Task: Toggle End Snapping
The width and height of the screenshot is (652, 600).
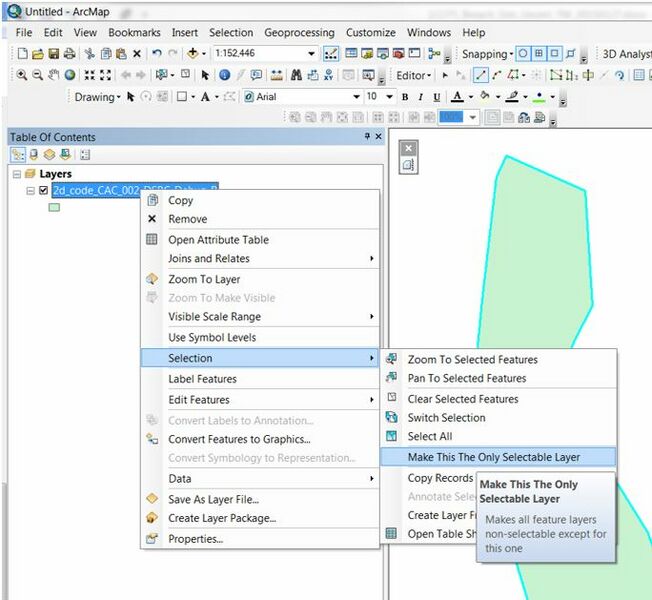Action: [539, 53]
